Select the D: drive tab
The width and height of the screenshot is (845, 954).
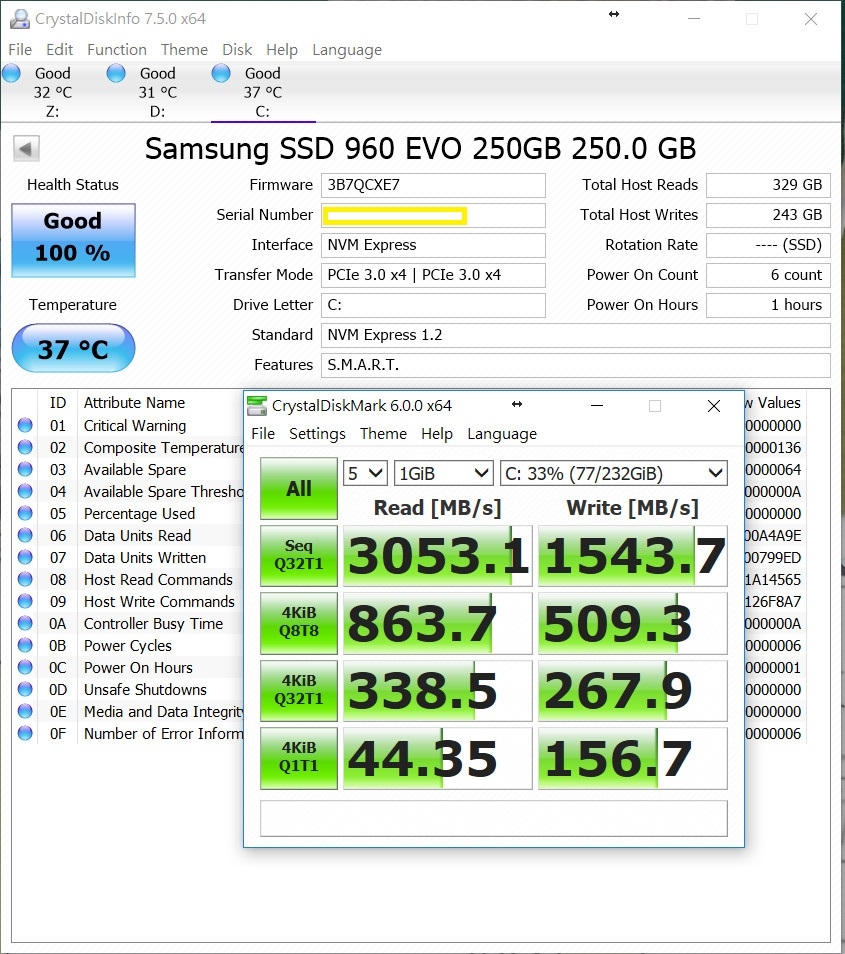pos(158,92)
